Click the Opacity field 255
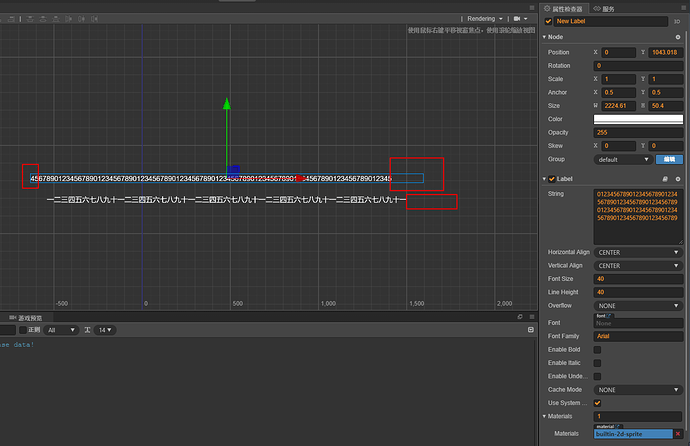This screenshot has width=690, height=446. click(x=638, y=132)
